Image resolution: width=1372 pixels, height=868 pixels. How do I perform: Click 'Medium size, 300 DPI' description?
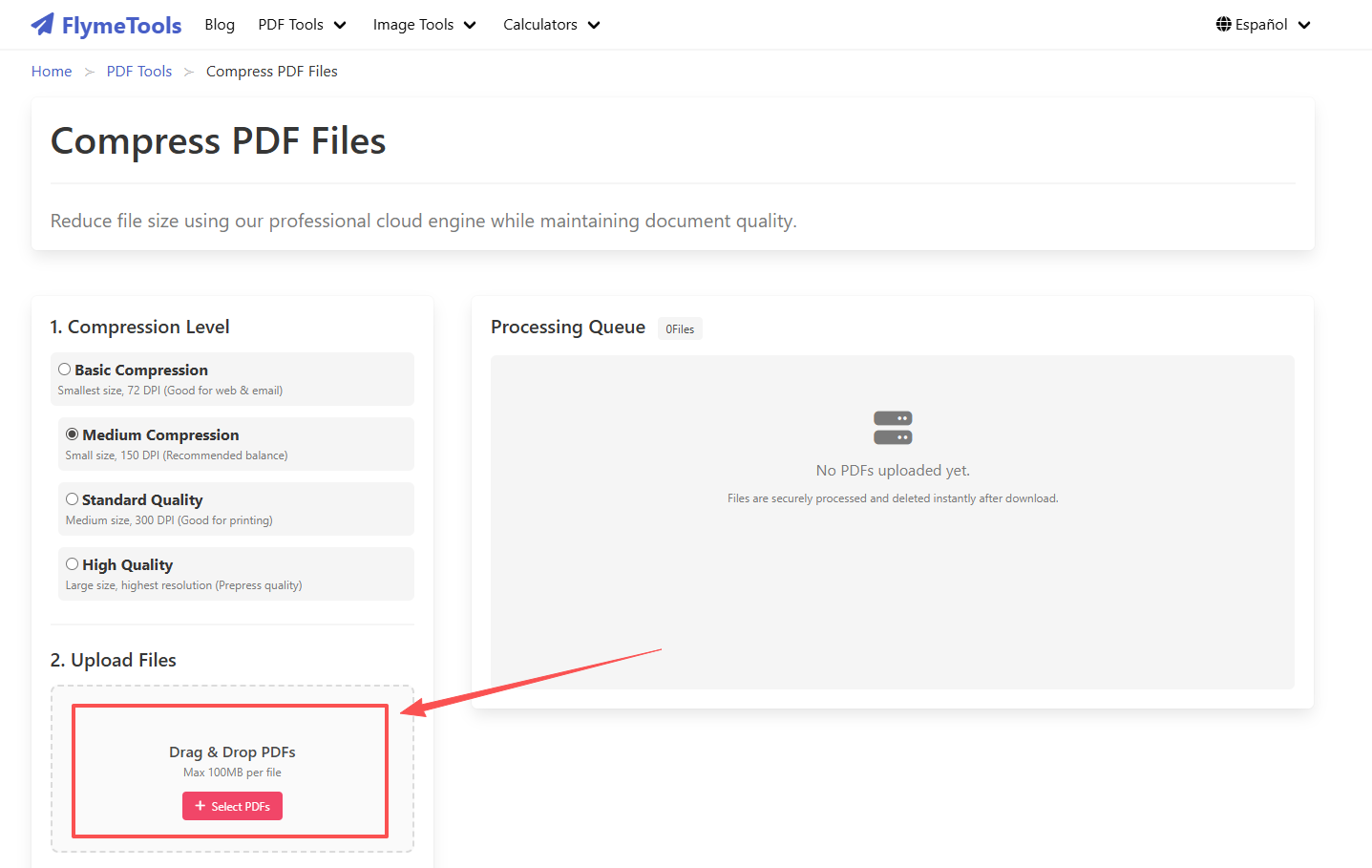point(169,520)
